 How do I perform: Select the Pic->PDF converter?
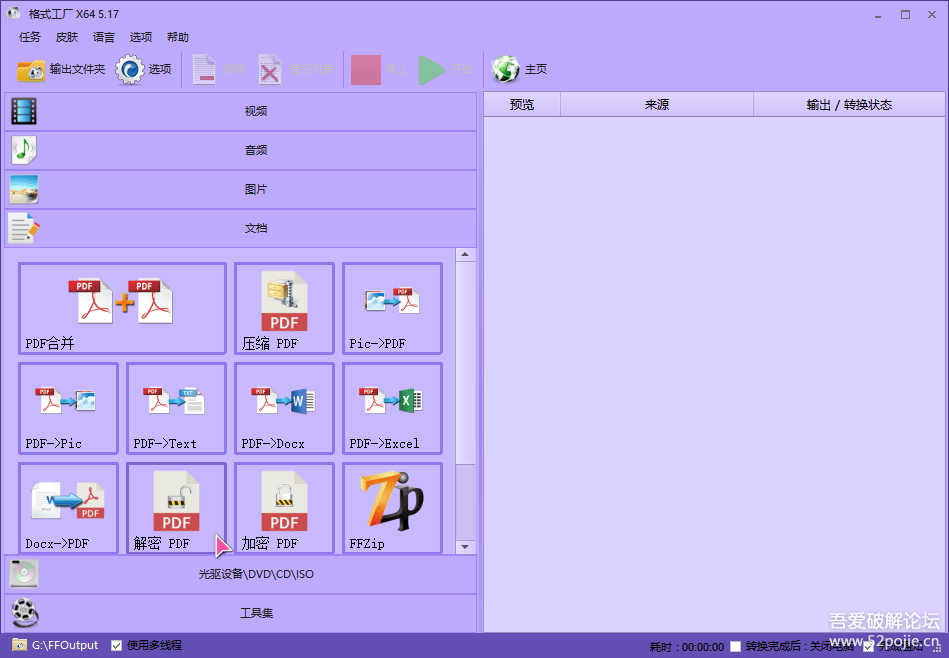(x=392, y=308)
